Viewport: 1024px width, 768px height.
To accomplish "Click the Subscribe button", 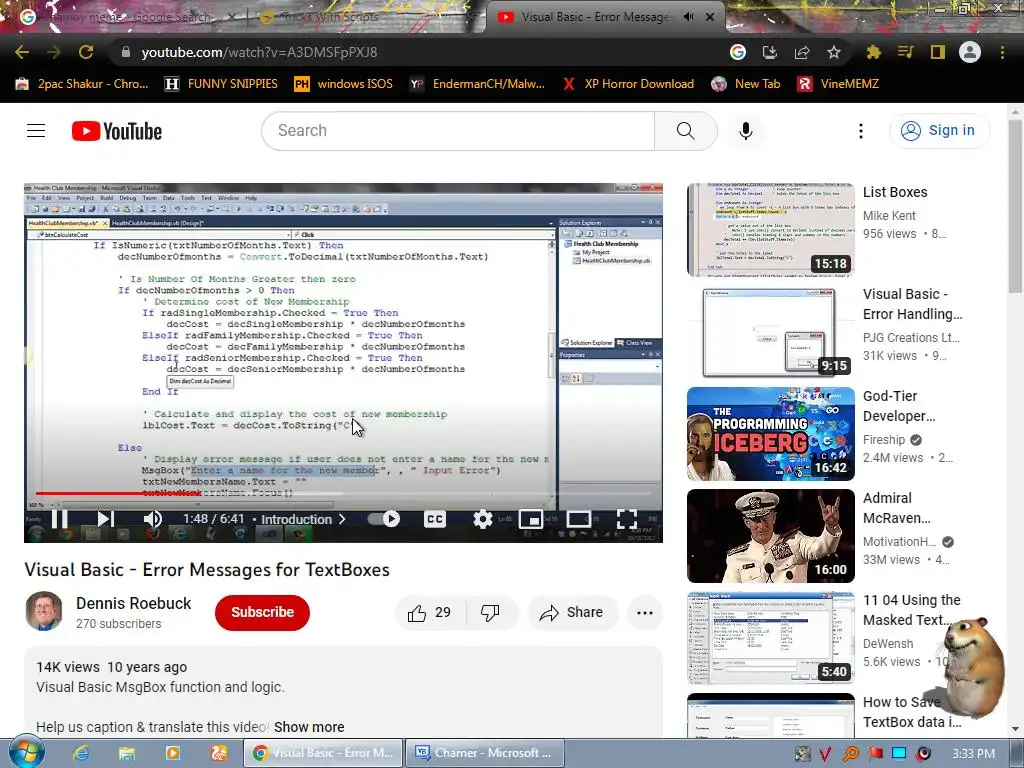I will tap(262, 613).
